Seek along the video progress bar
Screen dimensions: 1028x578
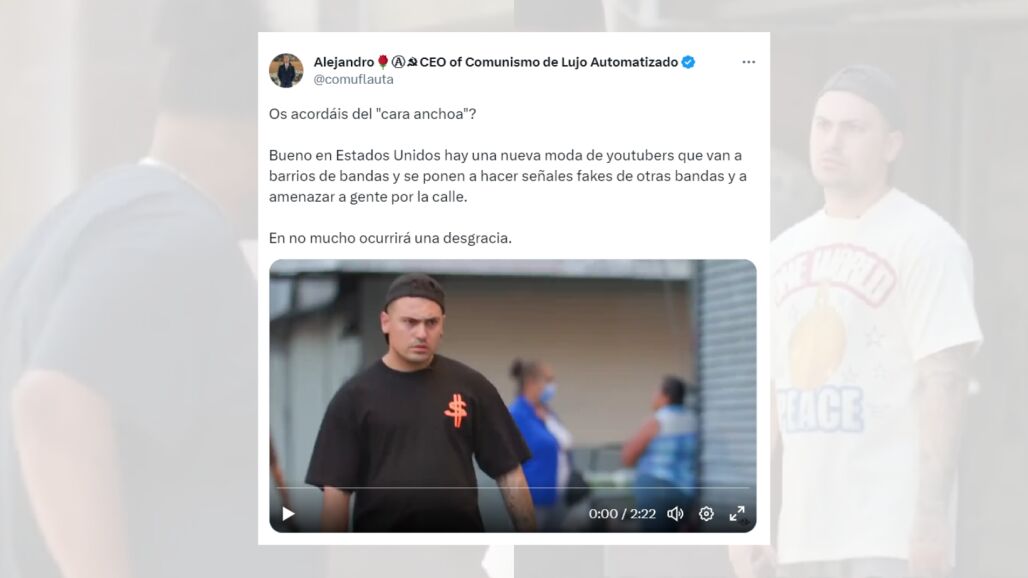[x=513, y=488]
